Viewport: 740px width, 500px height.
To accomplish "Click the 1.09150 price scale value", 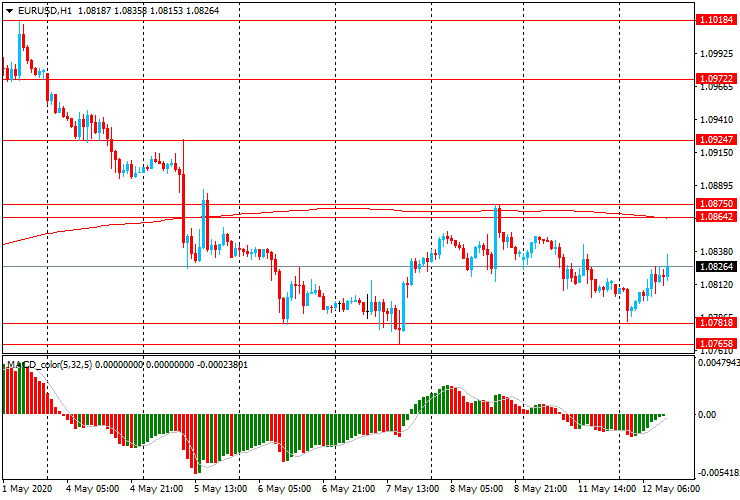I will pyautogui.click(x=716, y=153).
